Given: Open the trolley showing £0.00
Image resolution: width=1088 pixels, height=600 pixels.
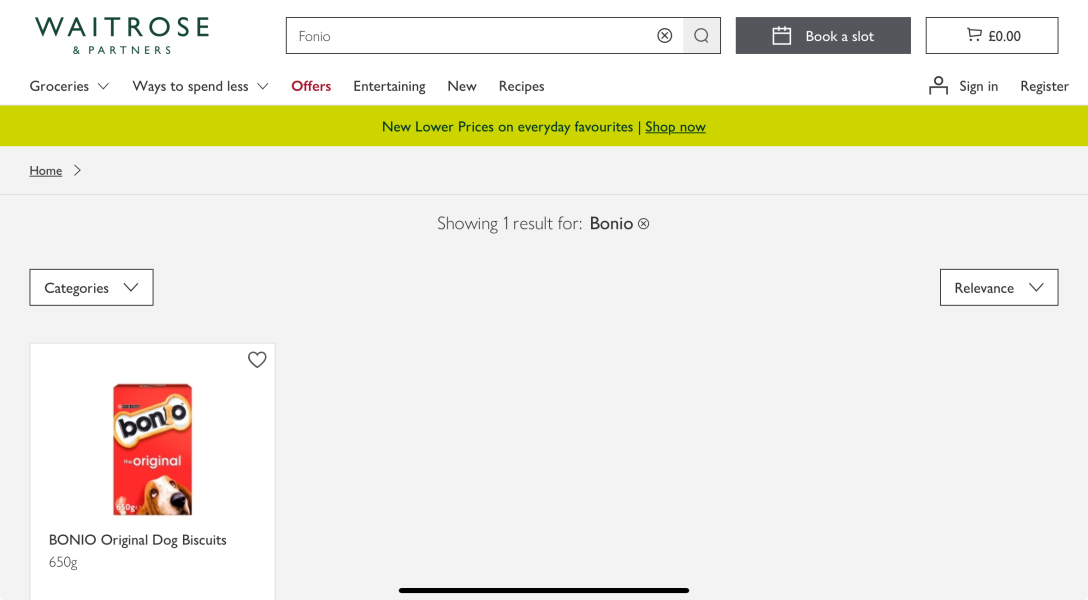Looking at the screenshot, I should tap(992, 35).
